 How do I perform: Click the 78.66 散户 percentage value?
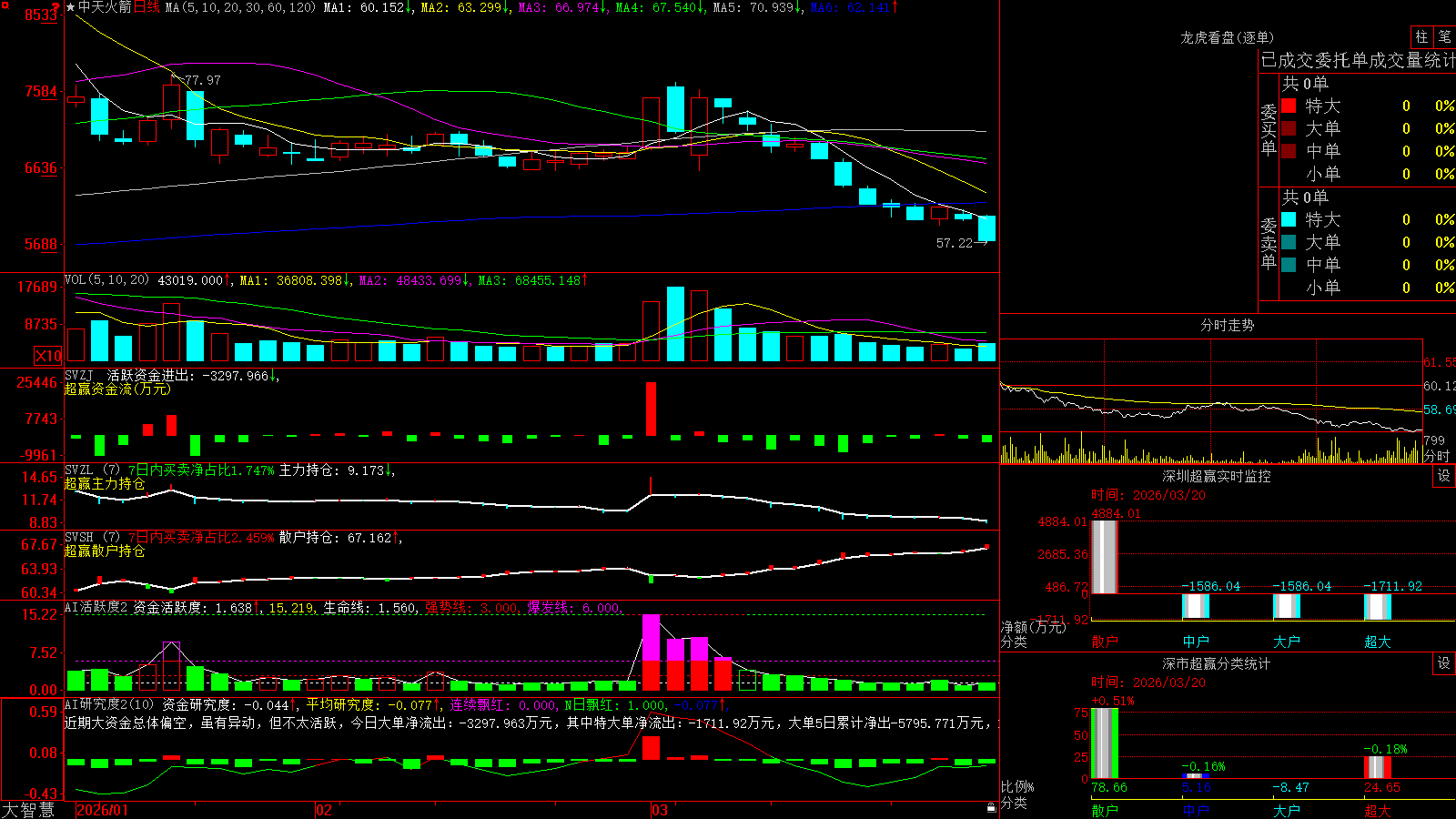pos(1109,787)
